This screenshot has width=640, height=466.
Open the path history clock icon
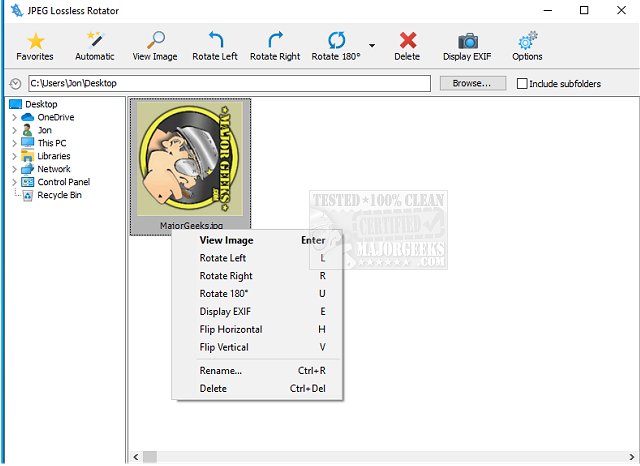coord(15,84)
